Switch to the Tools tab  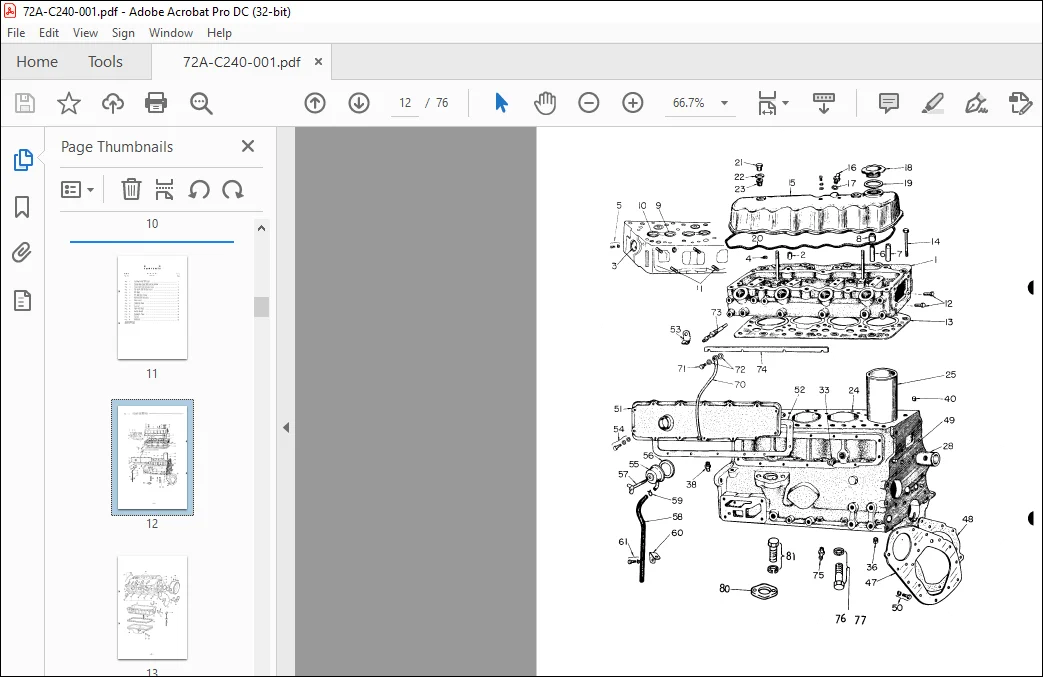point(105,62)
